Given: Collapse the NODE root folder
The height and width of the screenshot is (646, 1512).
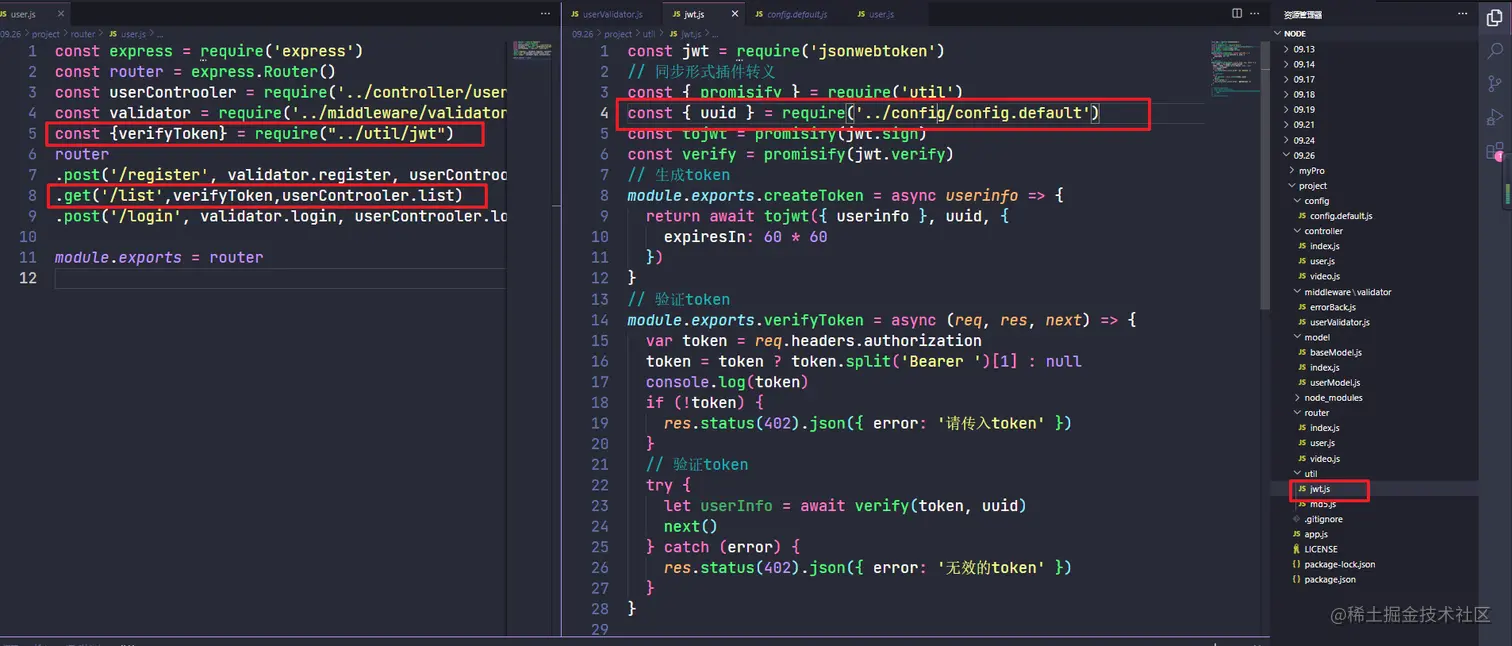Looking at the screenshot, I should point(1295,33).
